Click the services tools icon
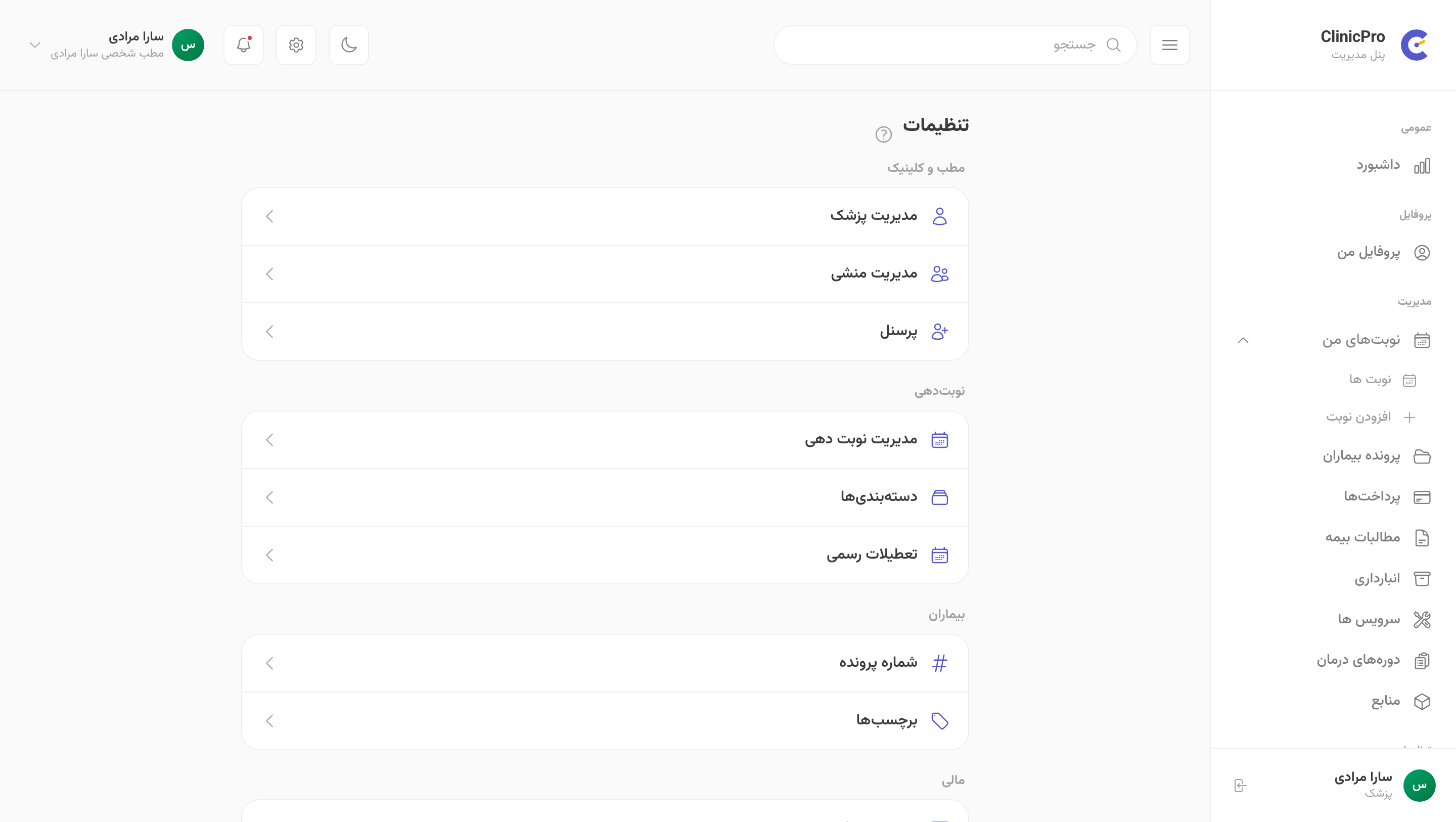Screen dimensions: 1456x822 coord(1422,620)
